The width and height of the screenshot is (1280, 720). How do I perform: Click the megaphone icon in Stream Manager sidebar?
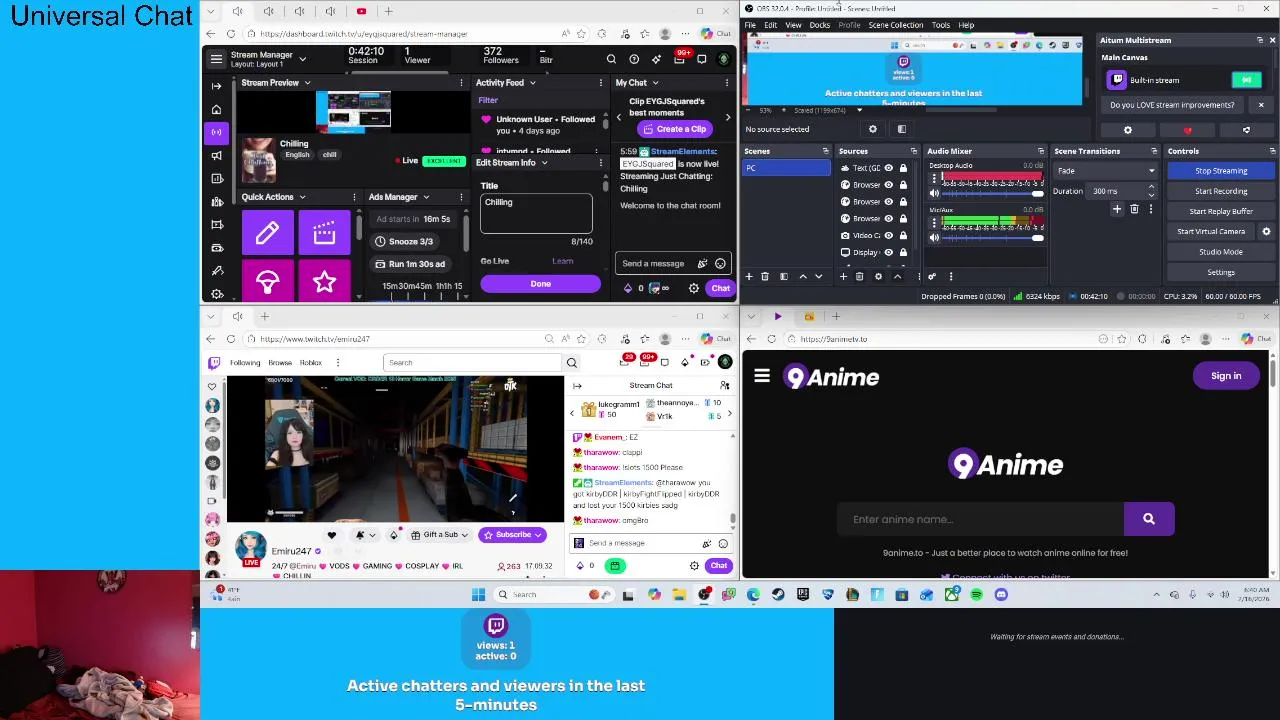[216, 155]
